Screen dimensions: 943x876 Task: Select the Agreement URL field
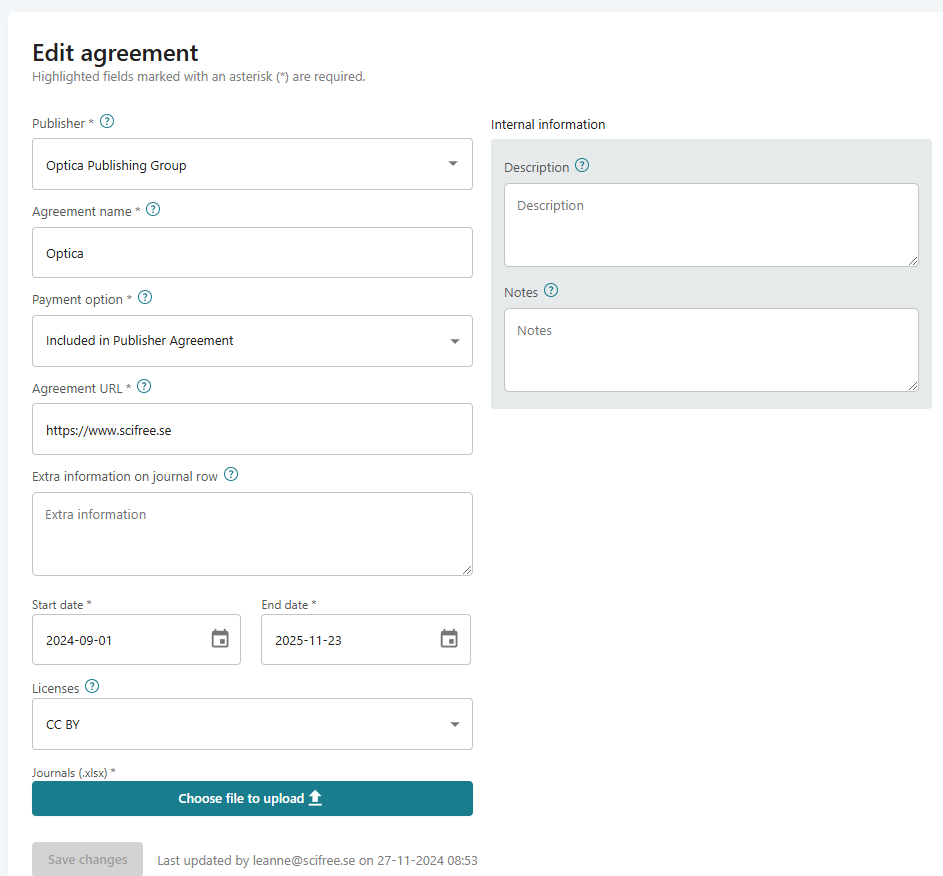[252, 428]
